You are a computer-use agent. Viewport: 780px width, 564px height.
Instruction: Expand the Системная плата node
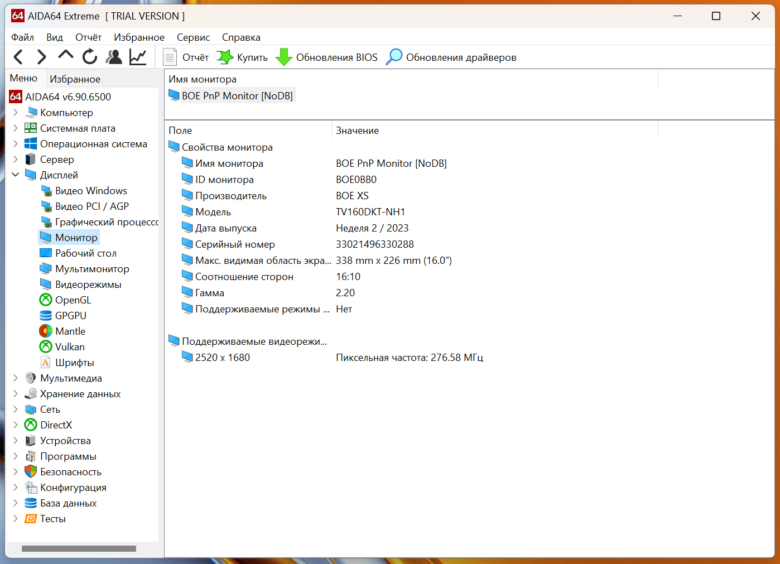click(15, 128)
